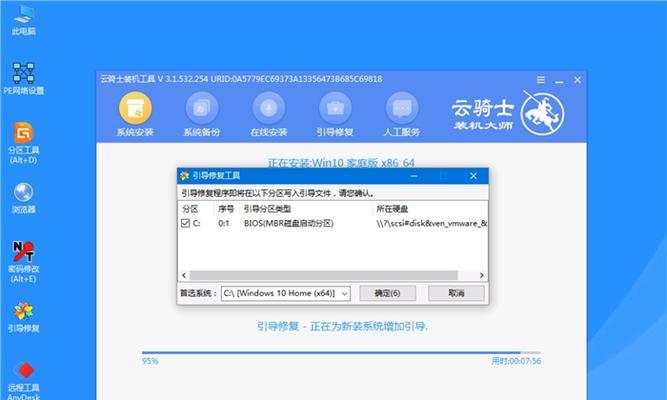
Task: Open PE网络设置 desktop icon
Action: click(23, 78)
